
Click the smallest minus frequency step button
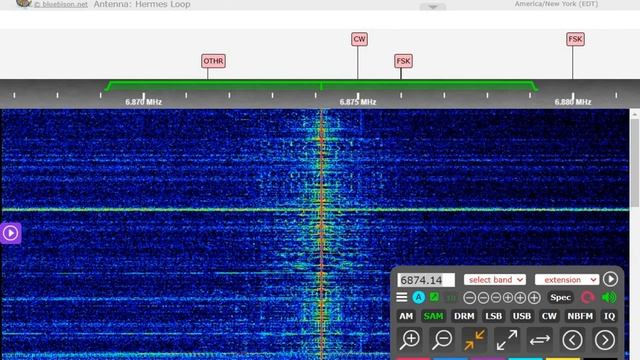496,298
